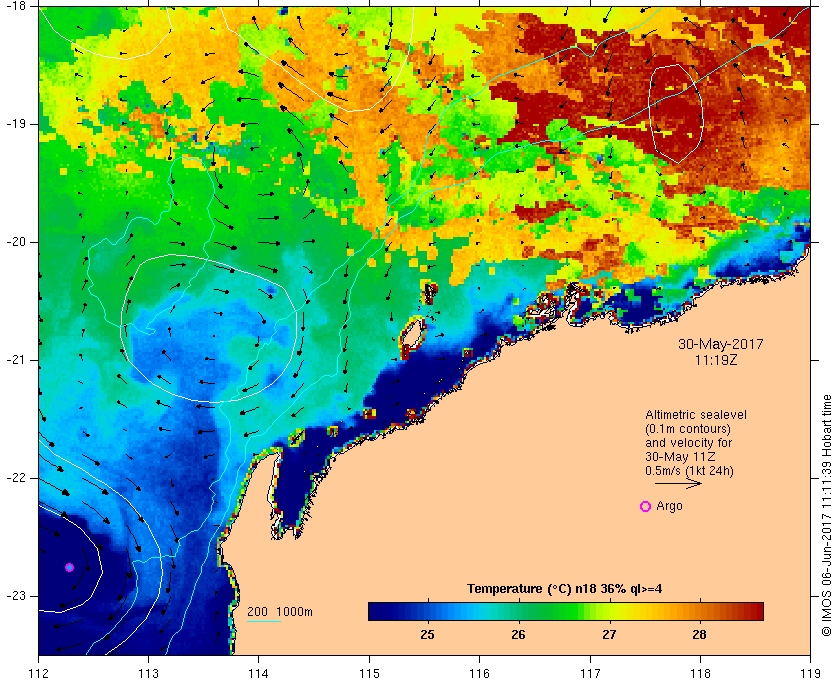Click the 'Altimetric sealevel' legend text
The width and height of the screenshot is (840, 680).
[696, 415]
